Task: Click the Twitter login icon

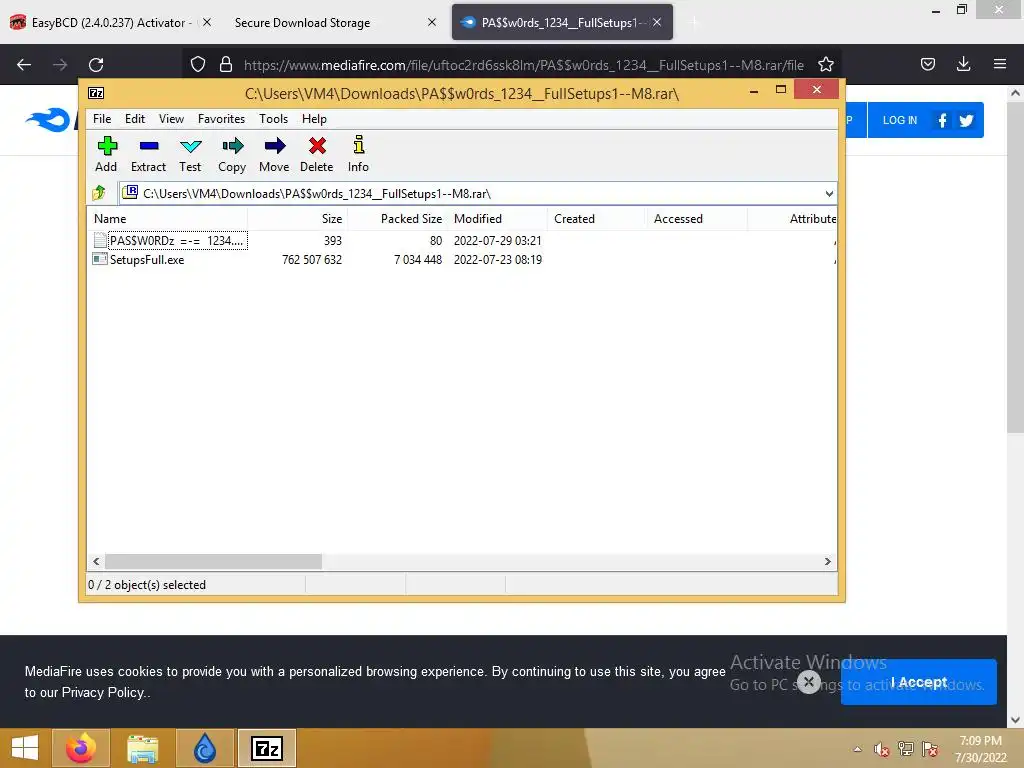Action: click(x=967, y=120)
